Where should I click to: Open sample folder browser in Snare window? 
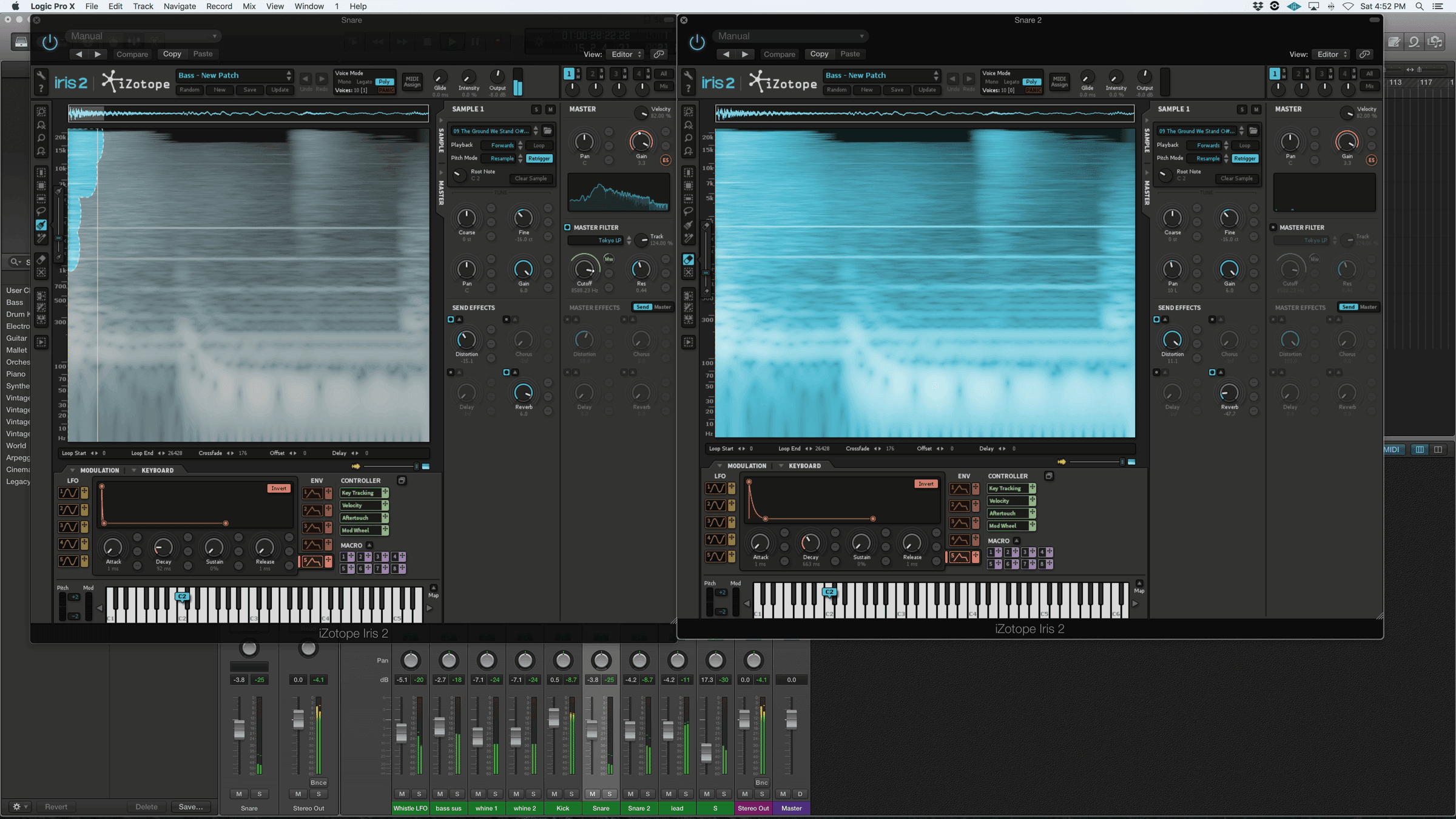tap(548, 130)
